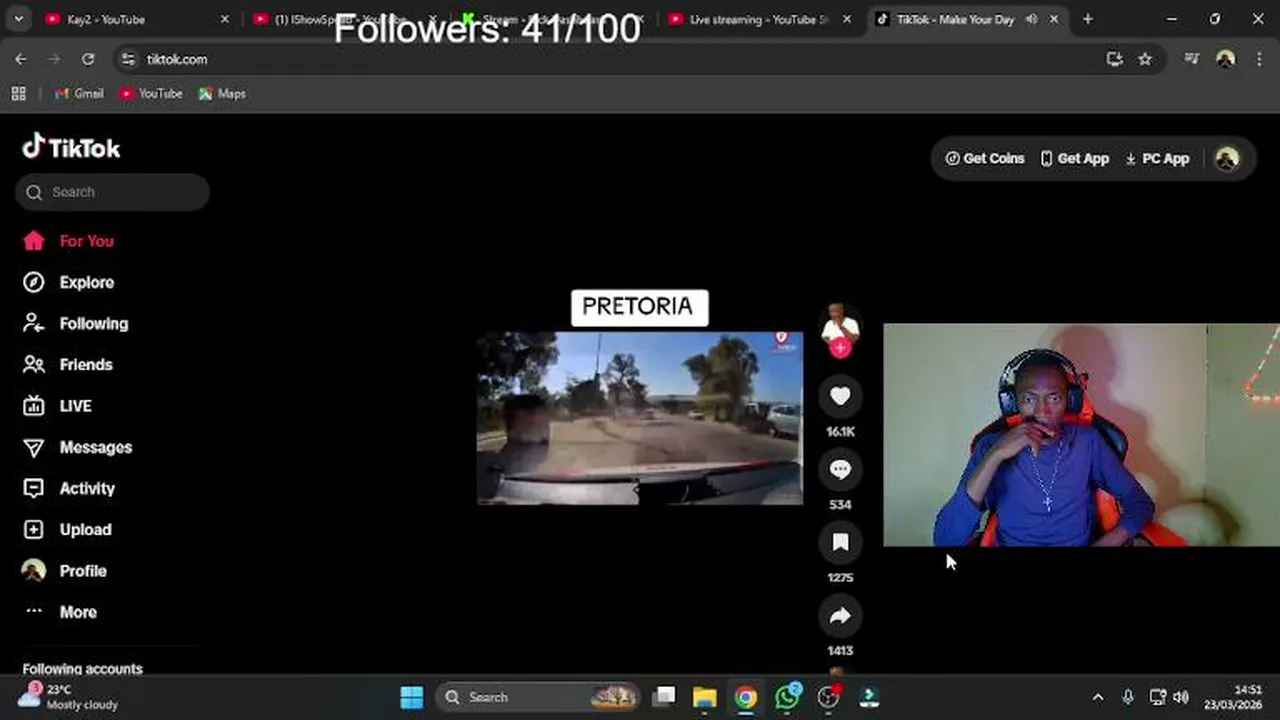View site information icon in address bar
The height and width of the screenshot is (720, 1280).
click(128, 59)
